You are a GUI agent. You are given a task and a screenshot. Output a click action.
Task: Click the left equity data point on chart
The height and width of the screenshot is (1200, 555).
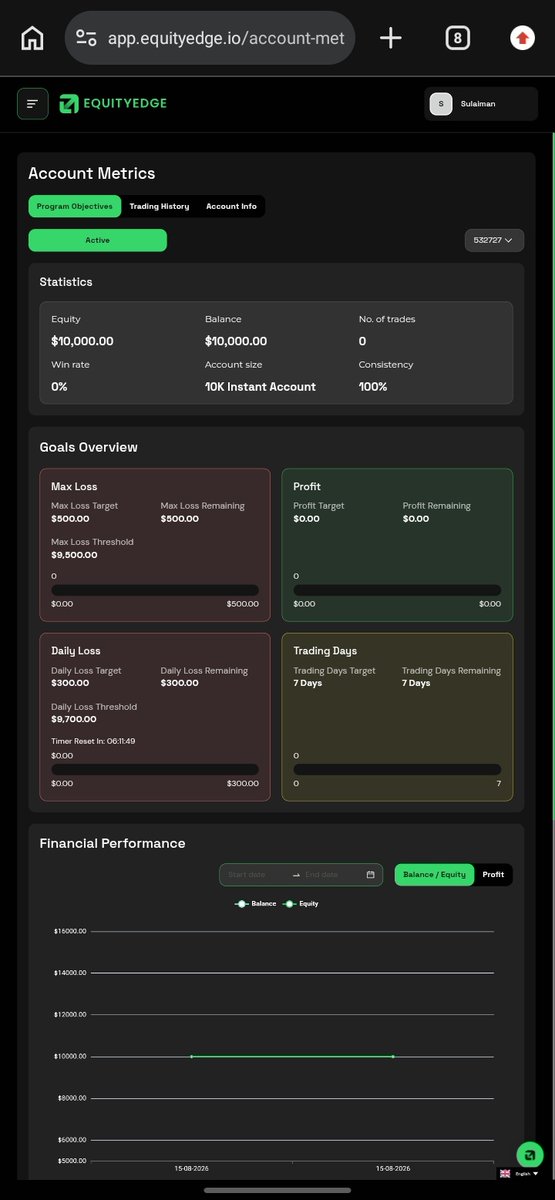pos(192,1056)
